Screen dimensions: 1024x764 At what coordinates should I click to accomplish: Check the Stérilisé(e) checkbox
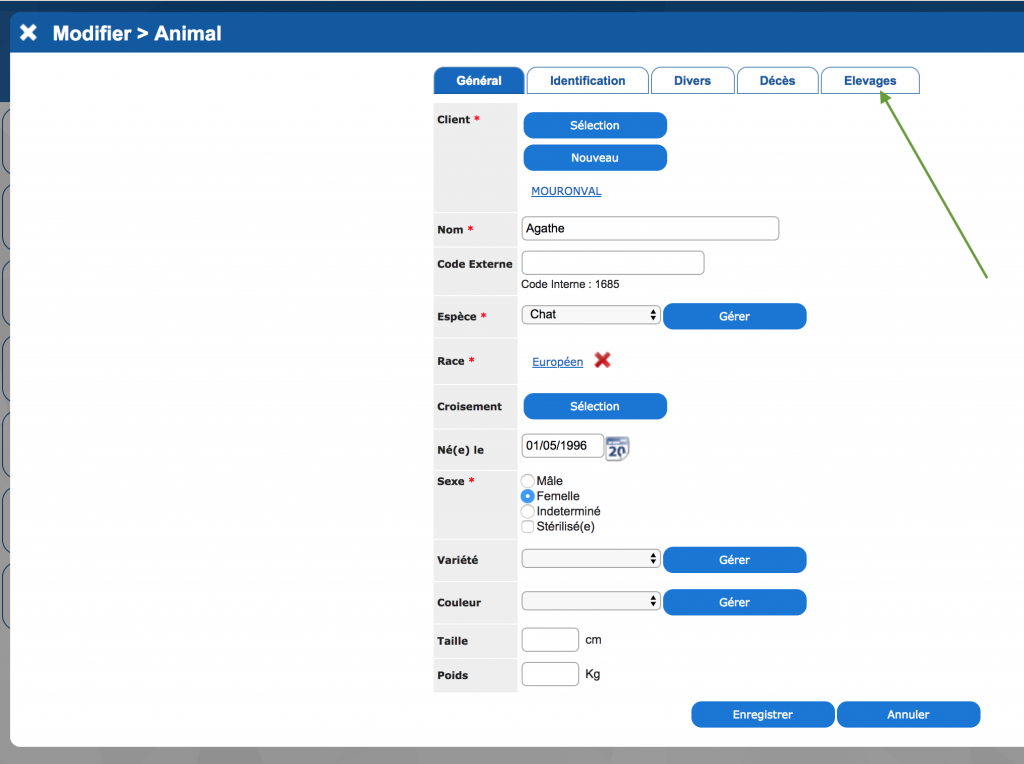[527, 526]
